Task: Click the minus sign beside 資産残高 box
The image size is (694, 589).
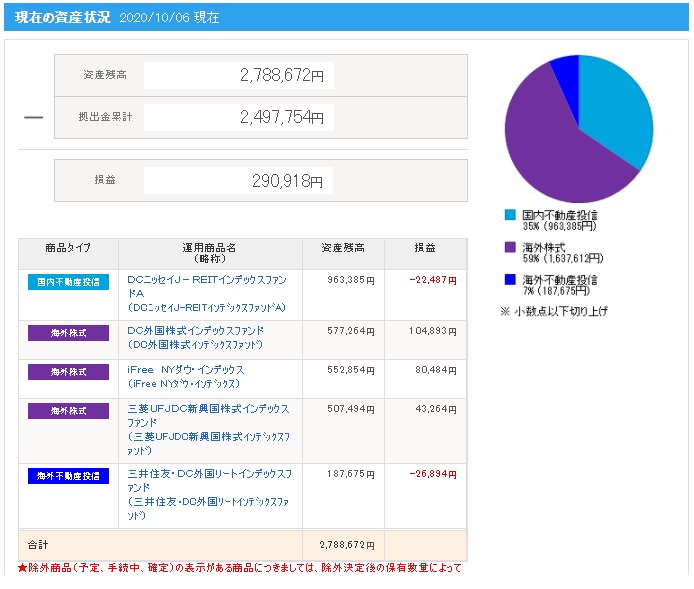Action: 33,117
